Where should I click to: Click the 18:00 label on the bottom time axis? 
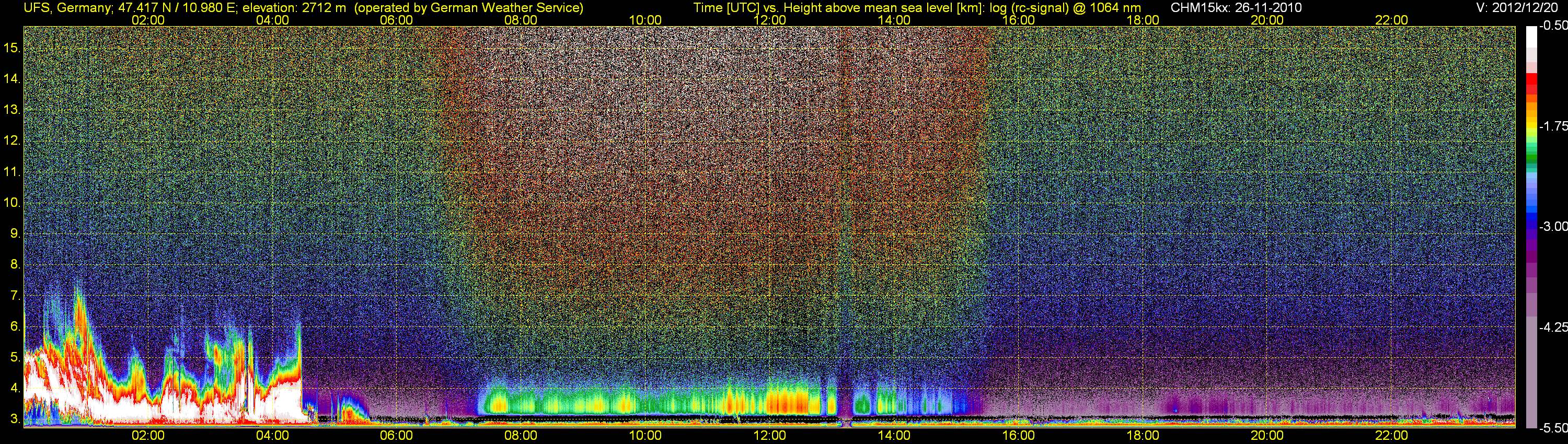(x=1143, y=436)
